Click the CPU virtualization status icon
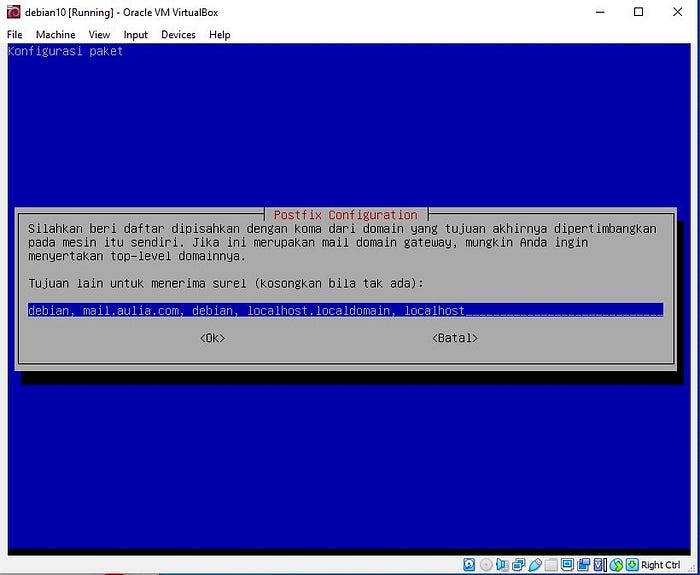700x575 pixels. pyautogui.click(x=600, y=564)
